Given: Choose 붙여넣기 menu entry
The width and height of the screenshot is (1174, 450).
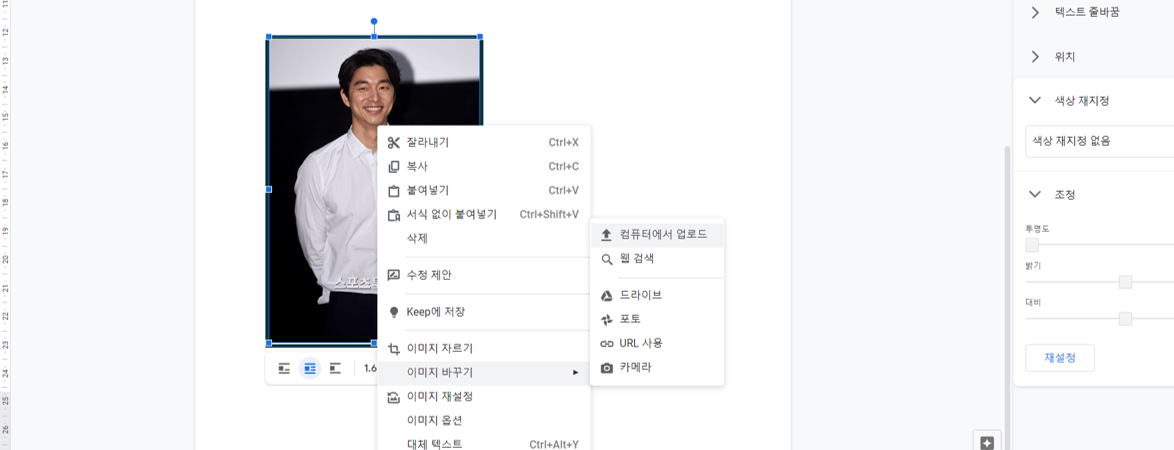Looking at the screenshot, I should [484, 190].
